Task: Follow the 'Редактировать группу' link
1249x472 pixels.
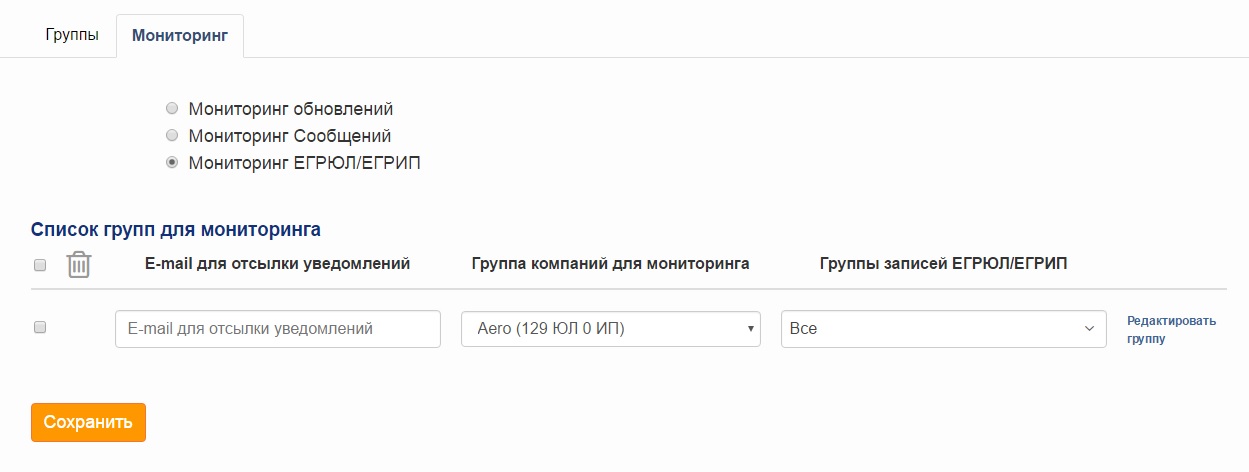Action: coord(1171,330)
